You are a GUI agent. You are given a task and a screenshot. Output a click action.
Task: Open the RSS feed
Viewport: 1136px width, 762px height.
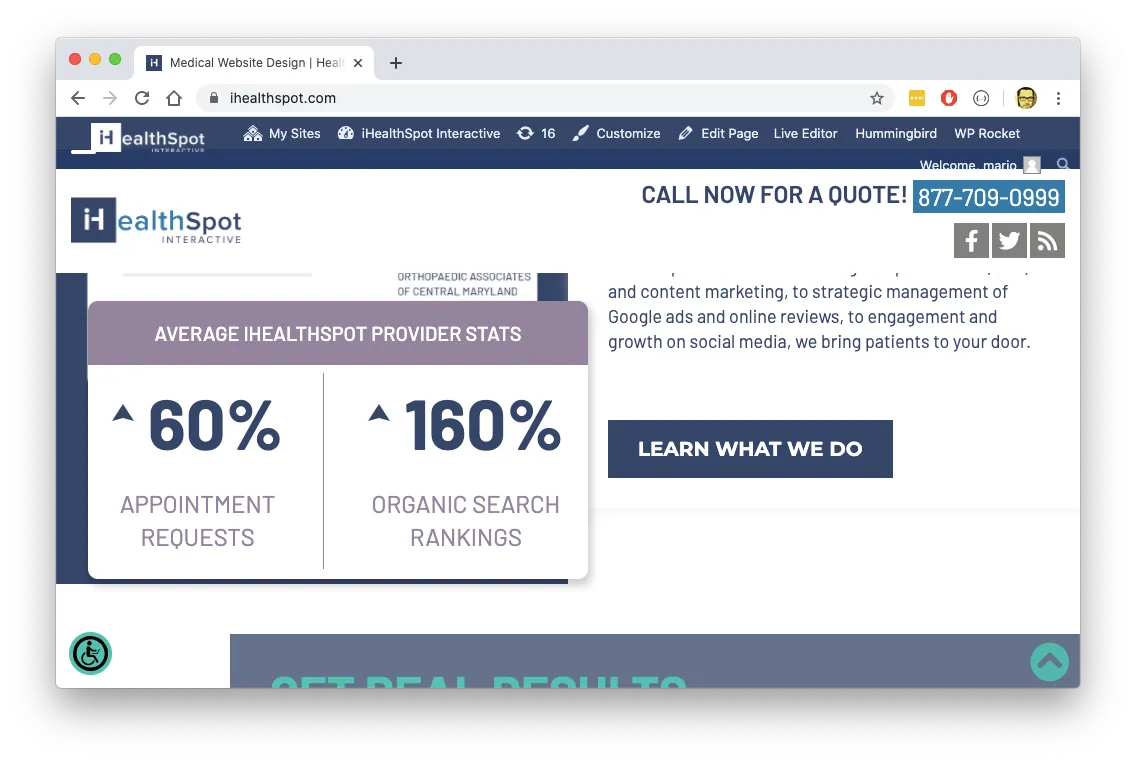(x=1047, y=240)
